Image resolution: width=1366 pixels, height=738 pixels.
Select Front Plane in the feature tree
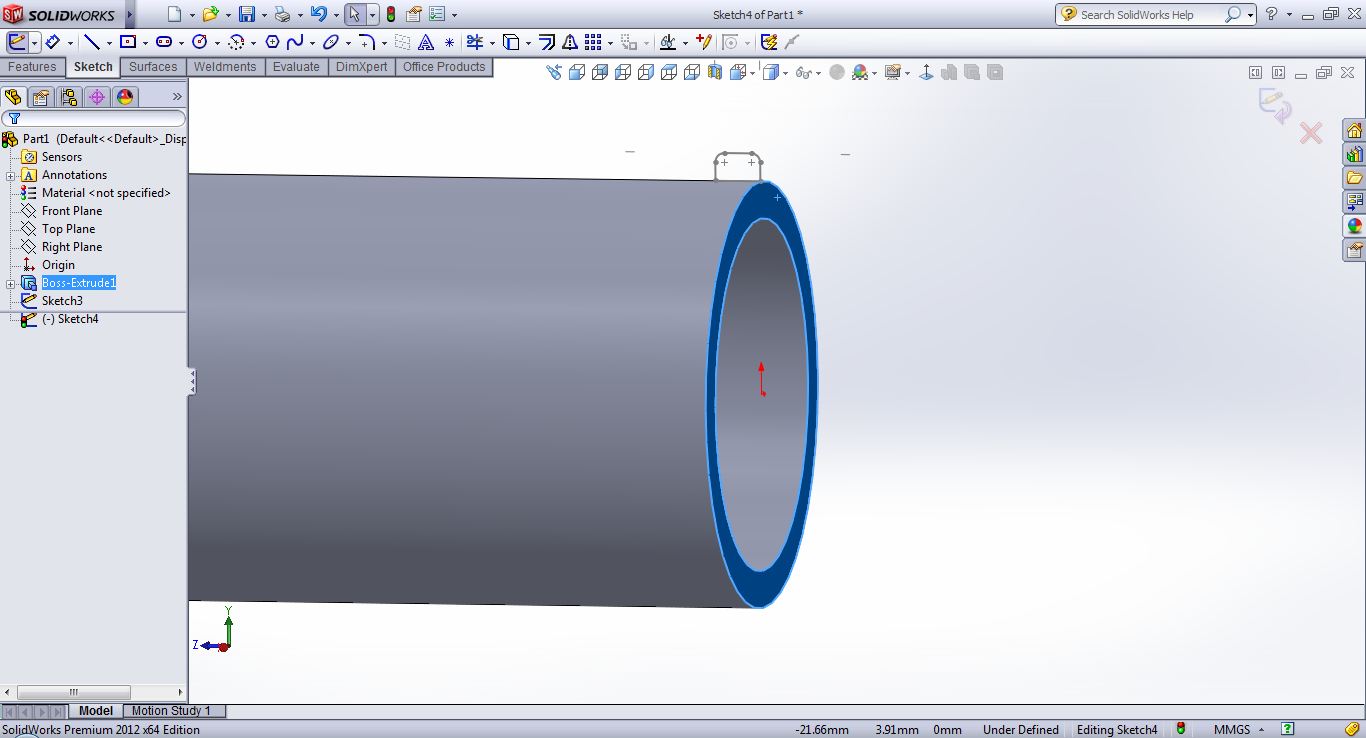tap(72, 211)
